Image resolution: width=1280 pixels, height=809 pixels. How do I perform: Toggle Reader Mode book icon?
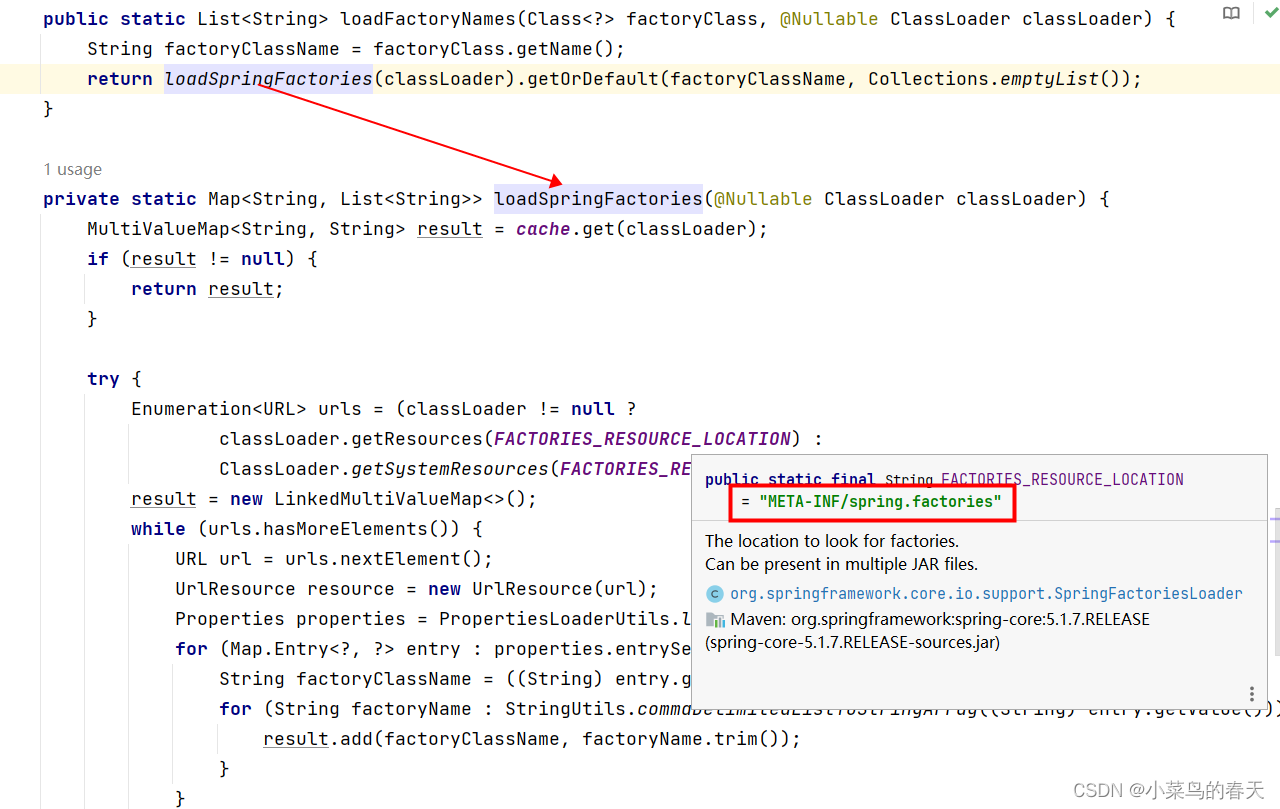[x=1232, y=14]
